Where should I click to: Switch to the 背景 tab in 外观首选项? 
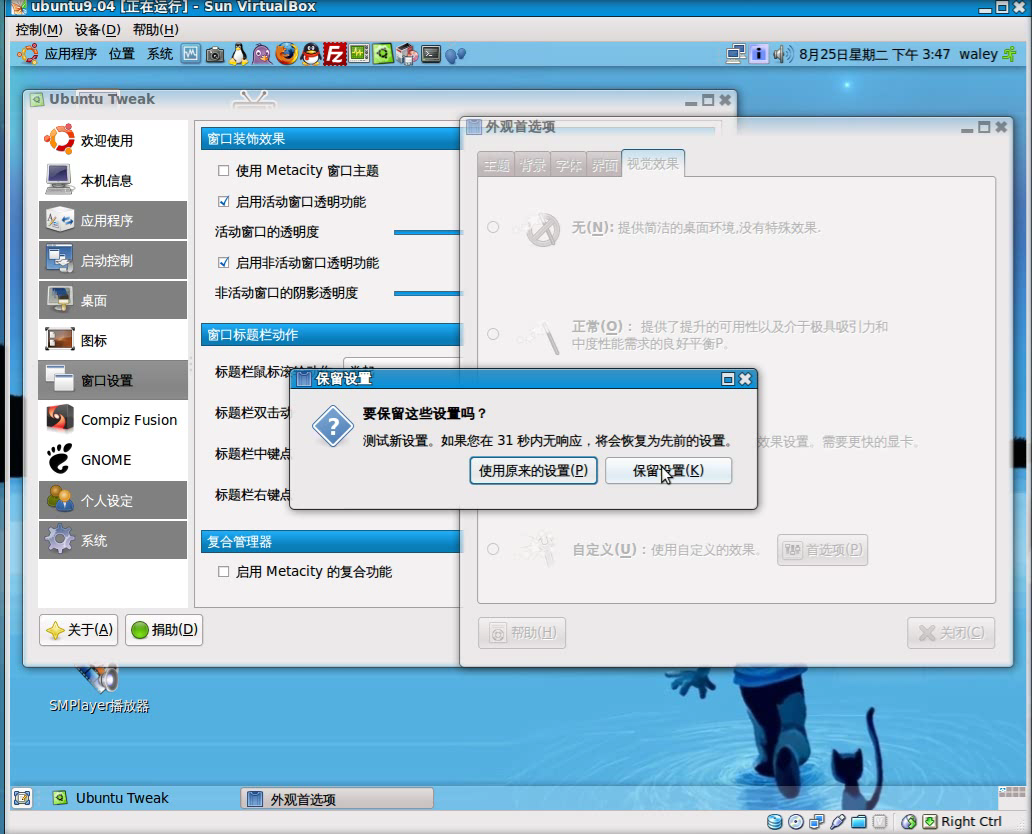point(532,165)
